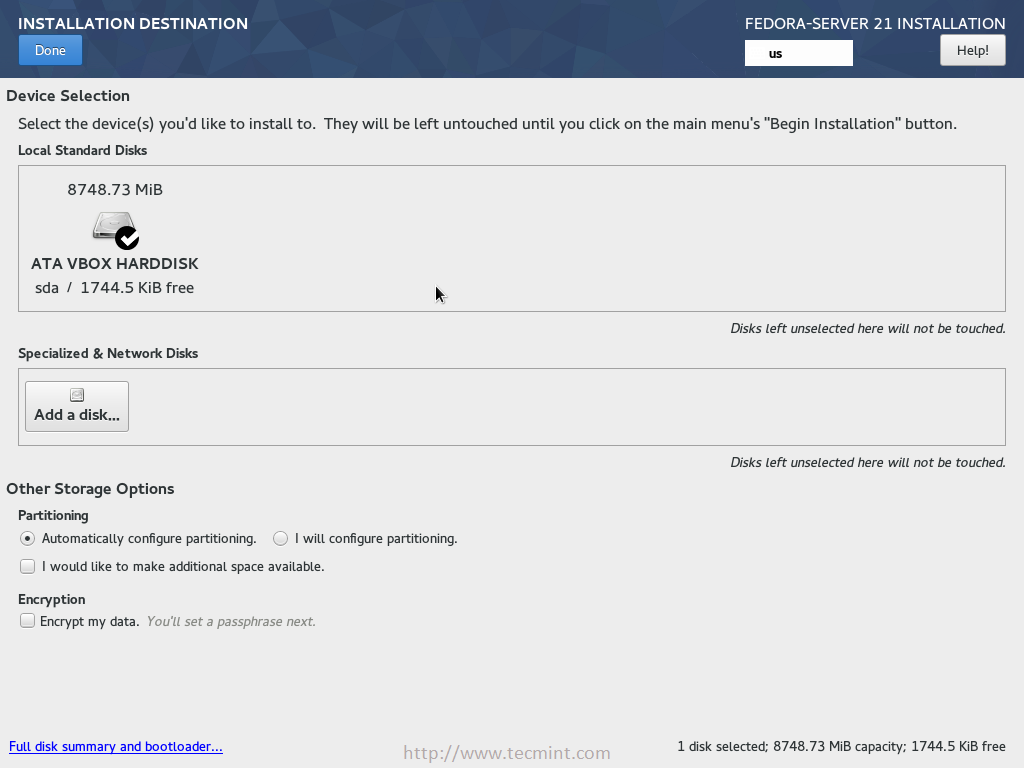Open the Help! button
Image resolution: width=1024 pixels, height=768 pixels.
972,50
